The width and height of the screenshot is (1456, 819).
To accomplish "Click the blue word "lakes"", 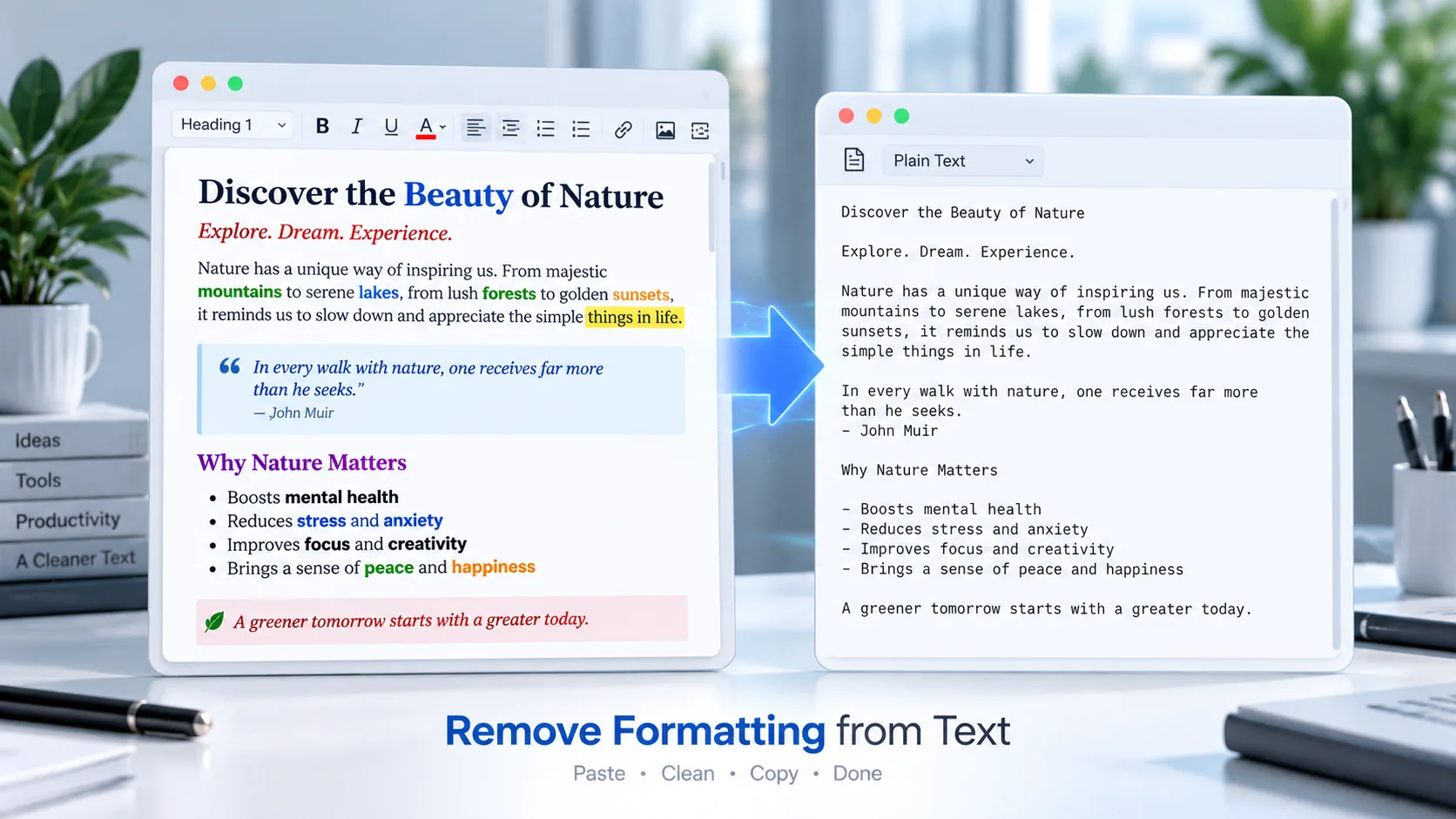I will (379, 292).
